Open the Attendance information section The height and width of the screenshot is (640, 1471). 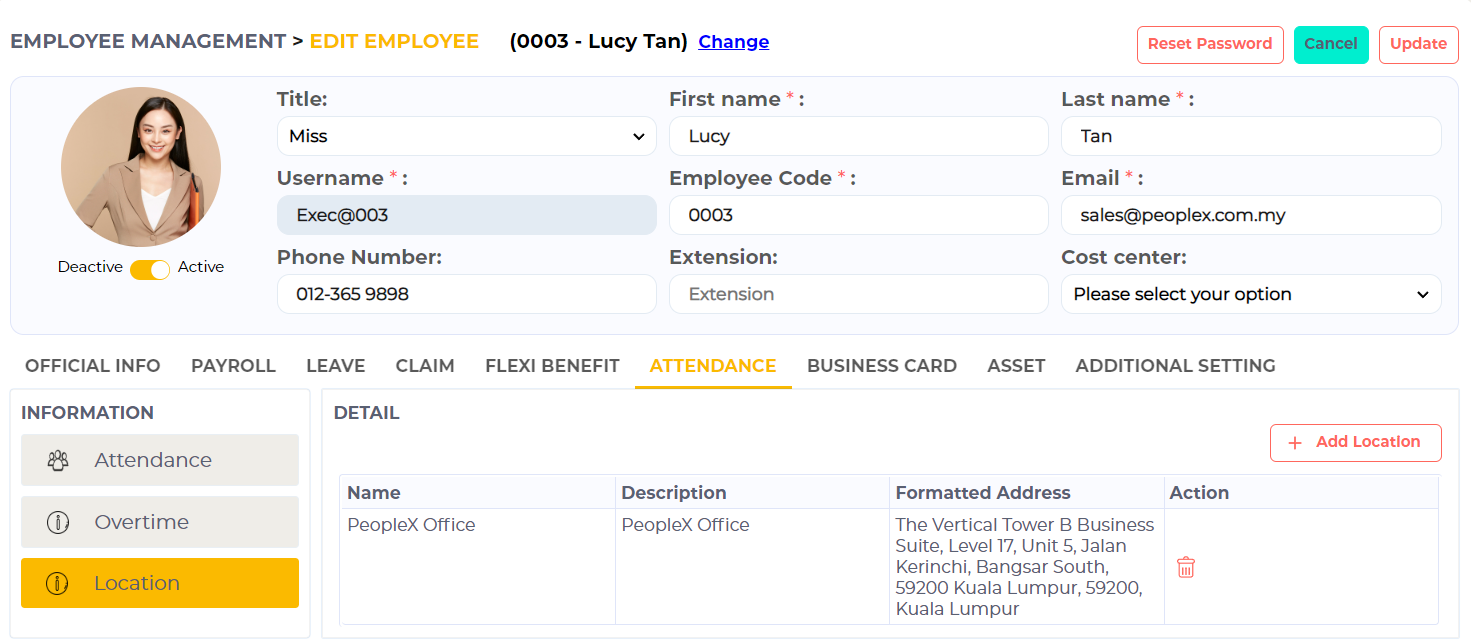pyautogui.click(x=160, y=460)
